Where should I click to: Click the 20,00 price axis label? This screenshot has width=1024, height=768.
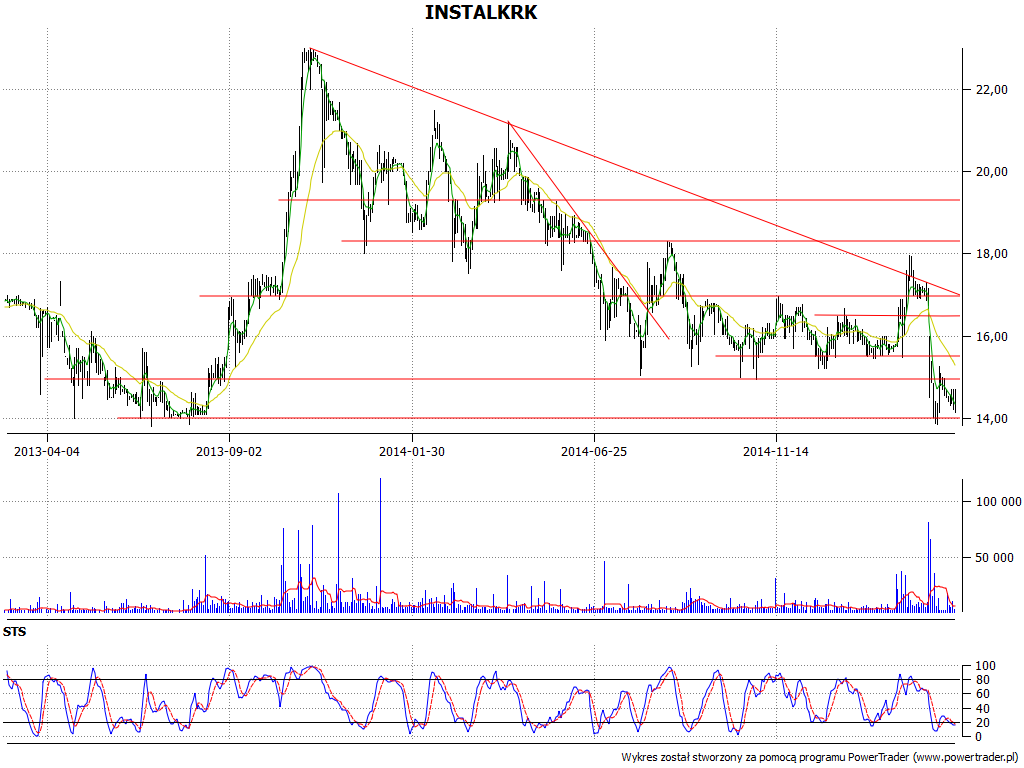[991, 172]
